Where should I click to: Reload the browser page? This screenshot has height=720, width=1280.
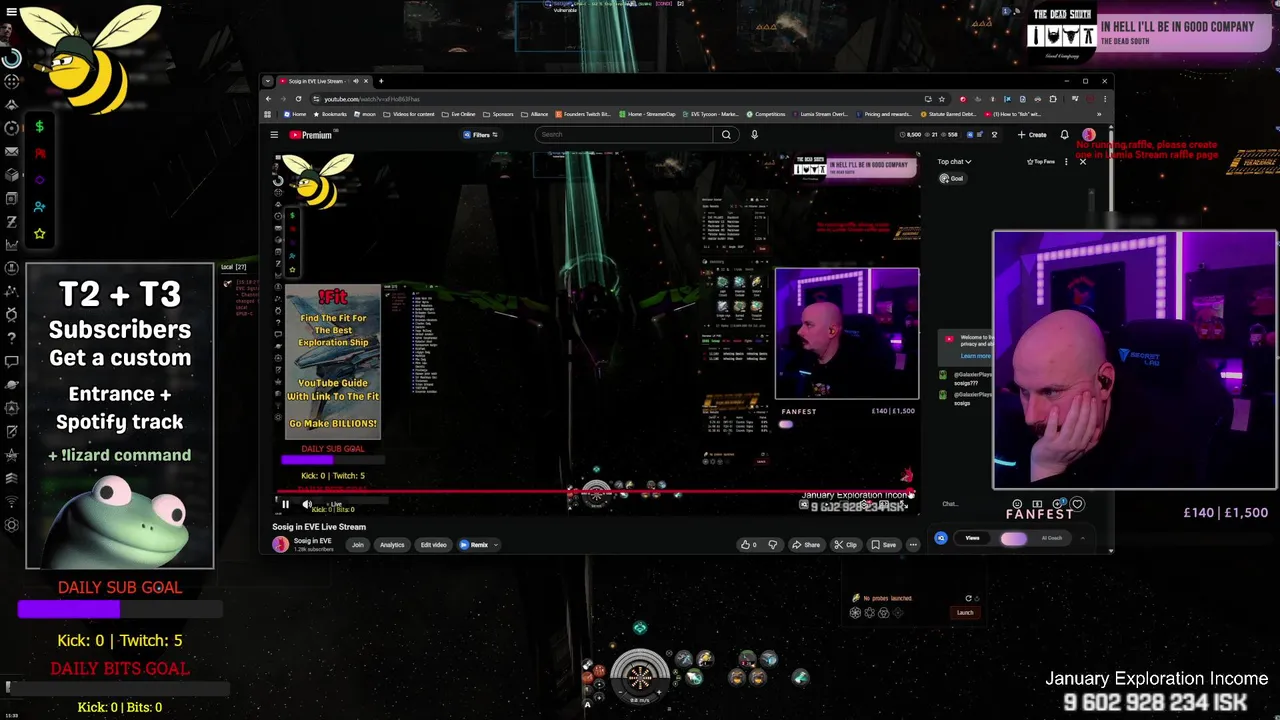click(298, 99)
